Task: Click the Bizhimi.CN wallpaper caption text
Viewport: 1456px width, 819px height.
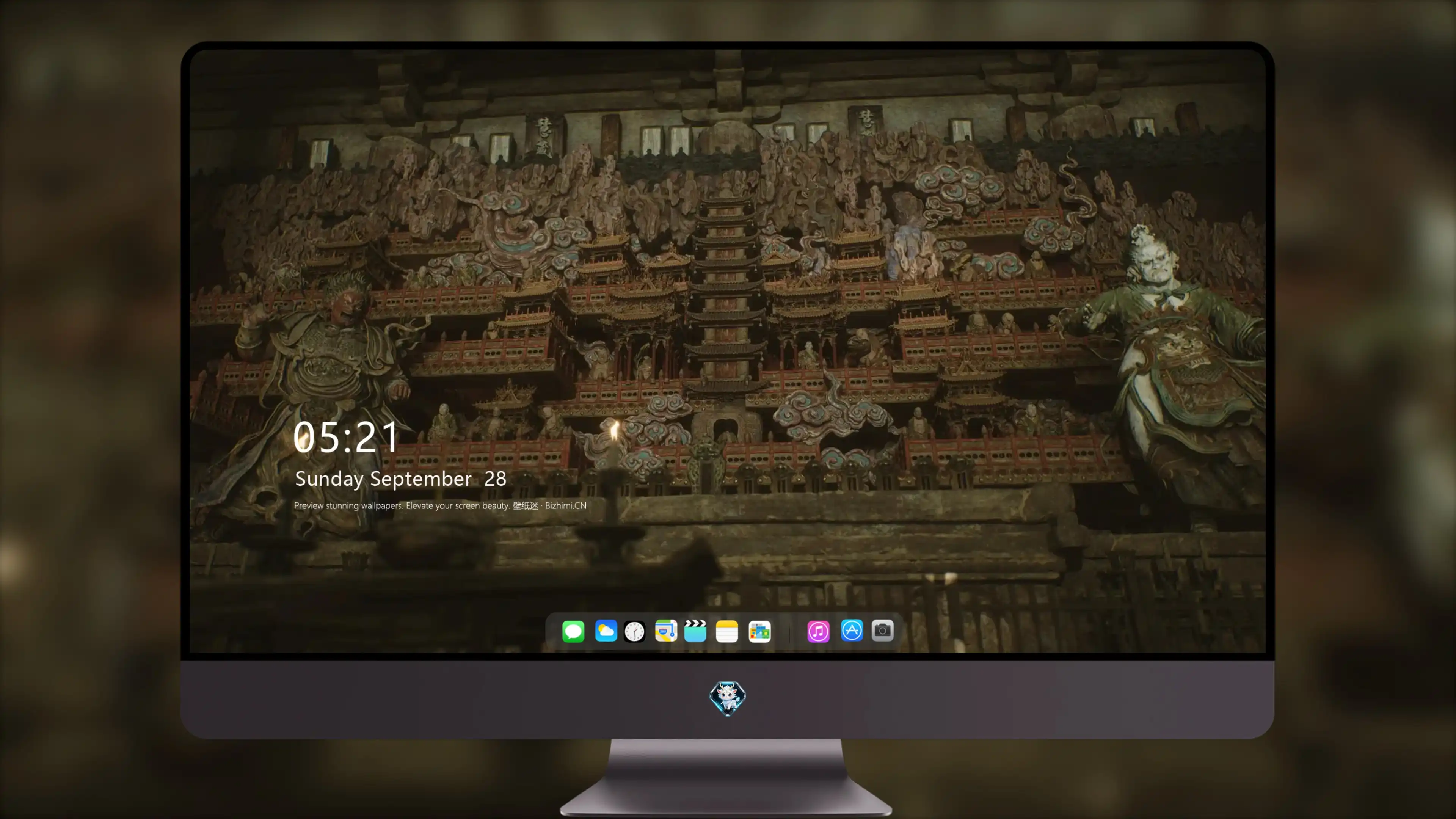Action: [x=440, y=505]
